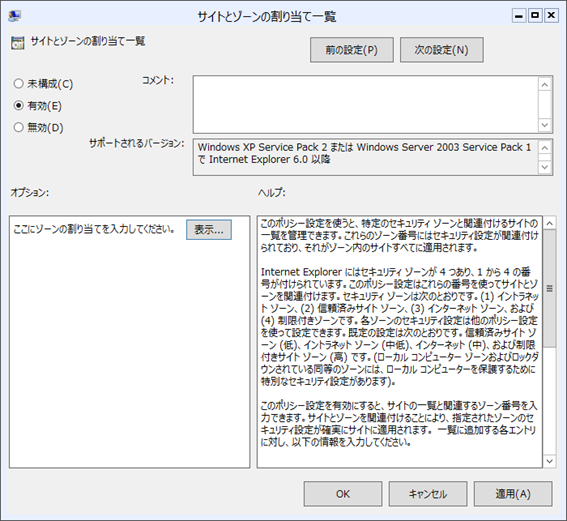Apply changes with the 適用(A) button
Viewport: 567px width, 521px height.
pyautogui.click(x=513, y=494)
